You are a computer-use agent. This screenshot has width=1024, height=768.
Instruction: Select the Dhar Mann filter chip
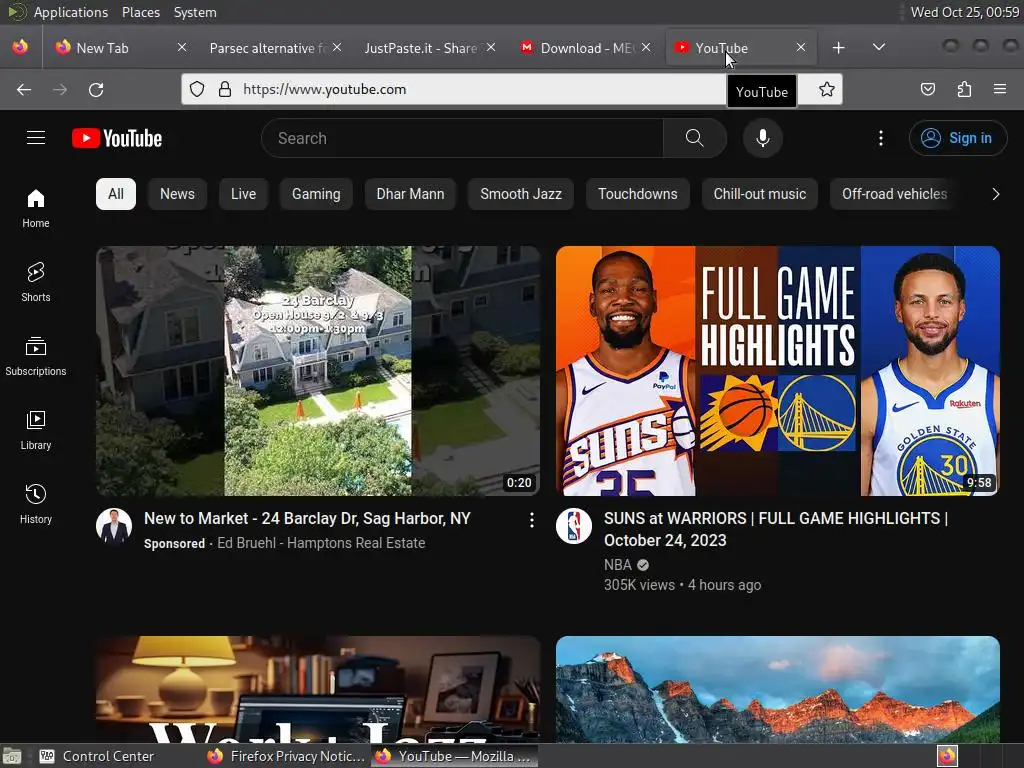(x=410, y=194)
